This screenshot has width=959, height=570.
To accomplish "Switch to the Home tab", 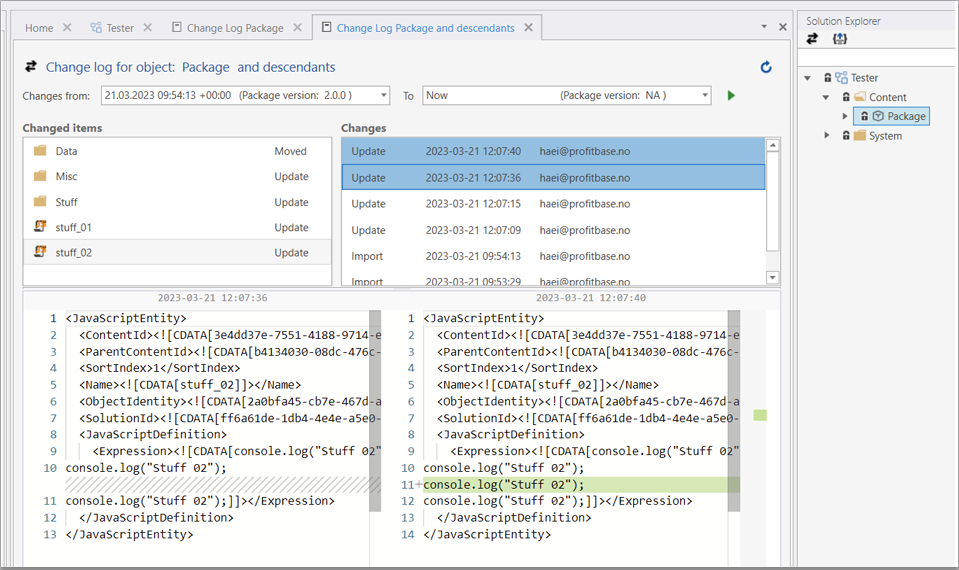I will (x=39, y=28).
